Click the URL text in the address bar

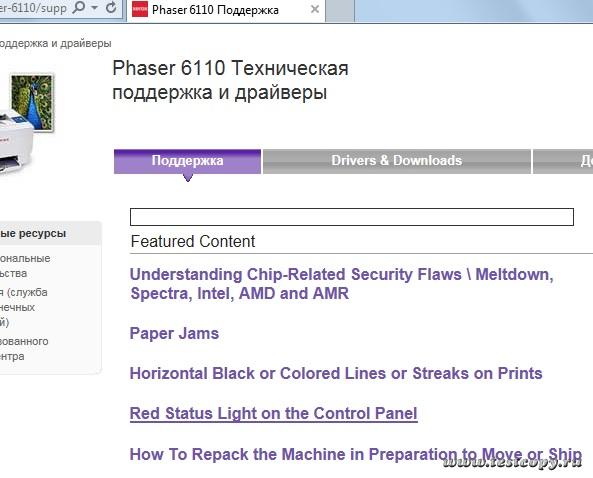tap(33, 8)
